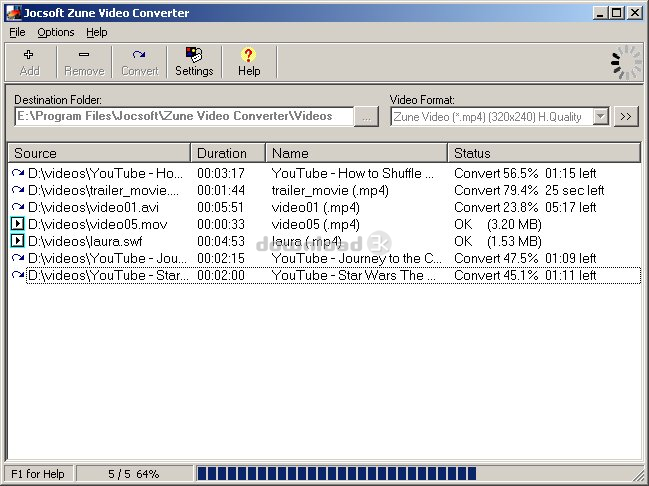Open the Help menu
Viewport: 649px width, 486px height.
coord(96,32)
